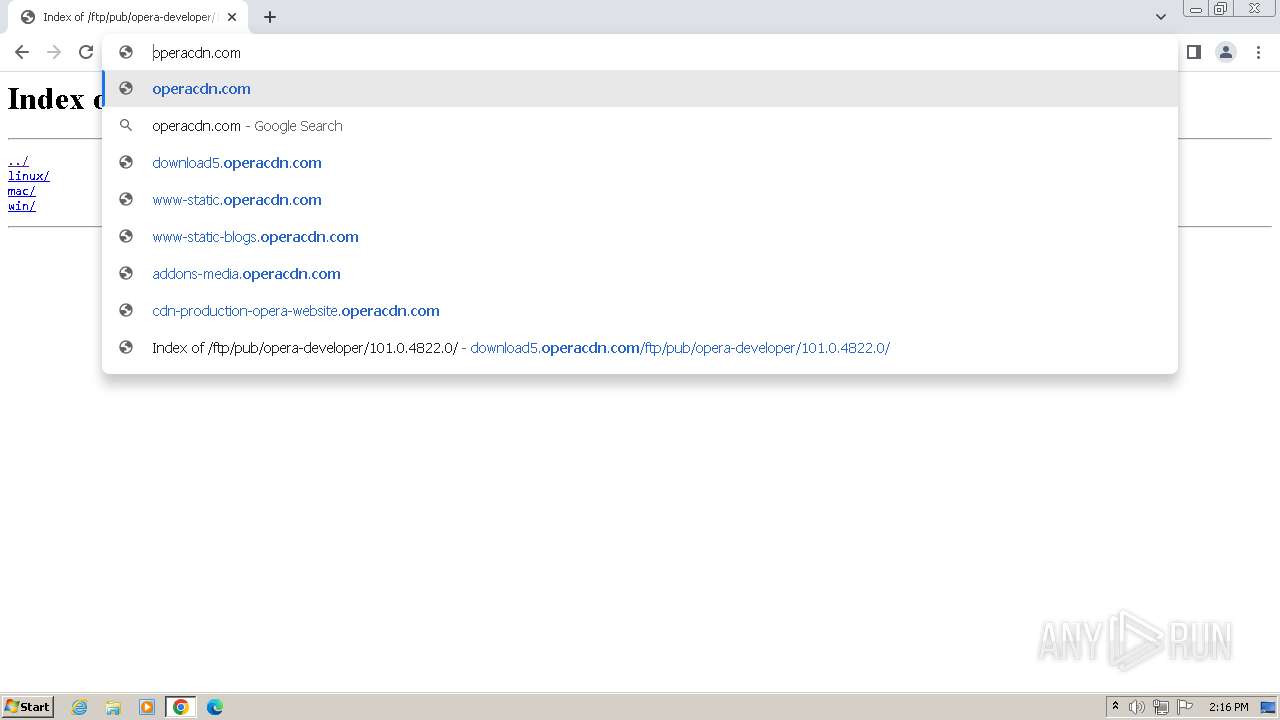
Task: Click the Show desktop button
Action: [1269, 707]
